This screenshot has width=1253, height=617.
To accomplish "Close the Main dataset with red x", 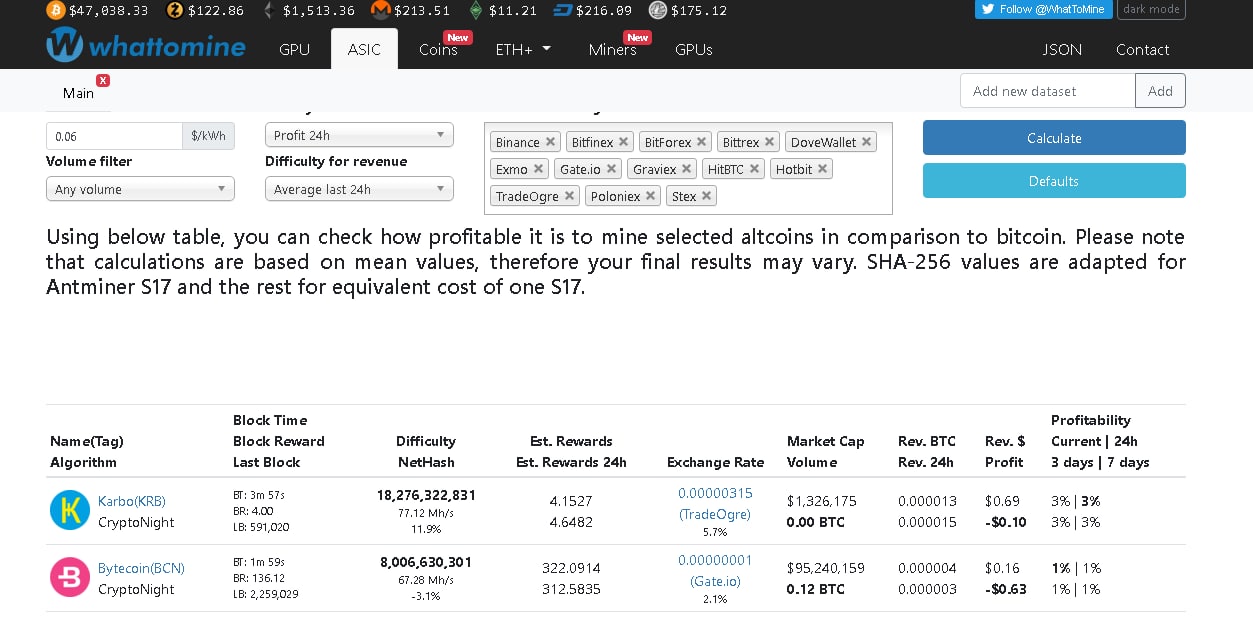I will [x=103, y=80].
